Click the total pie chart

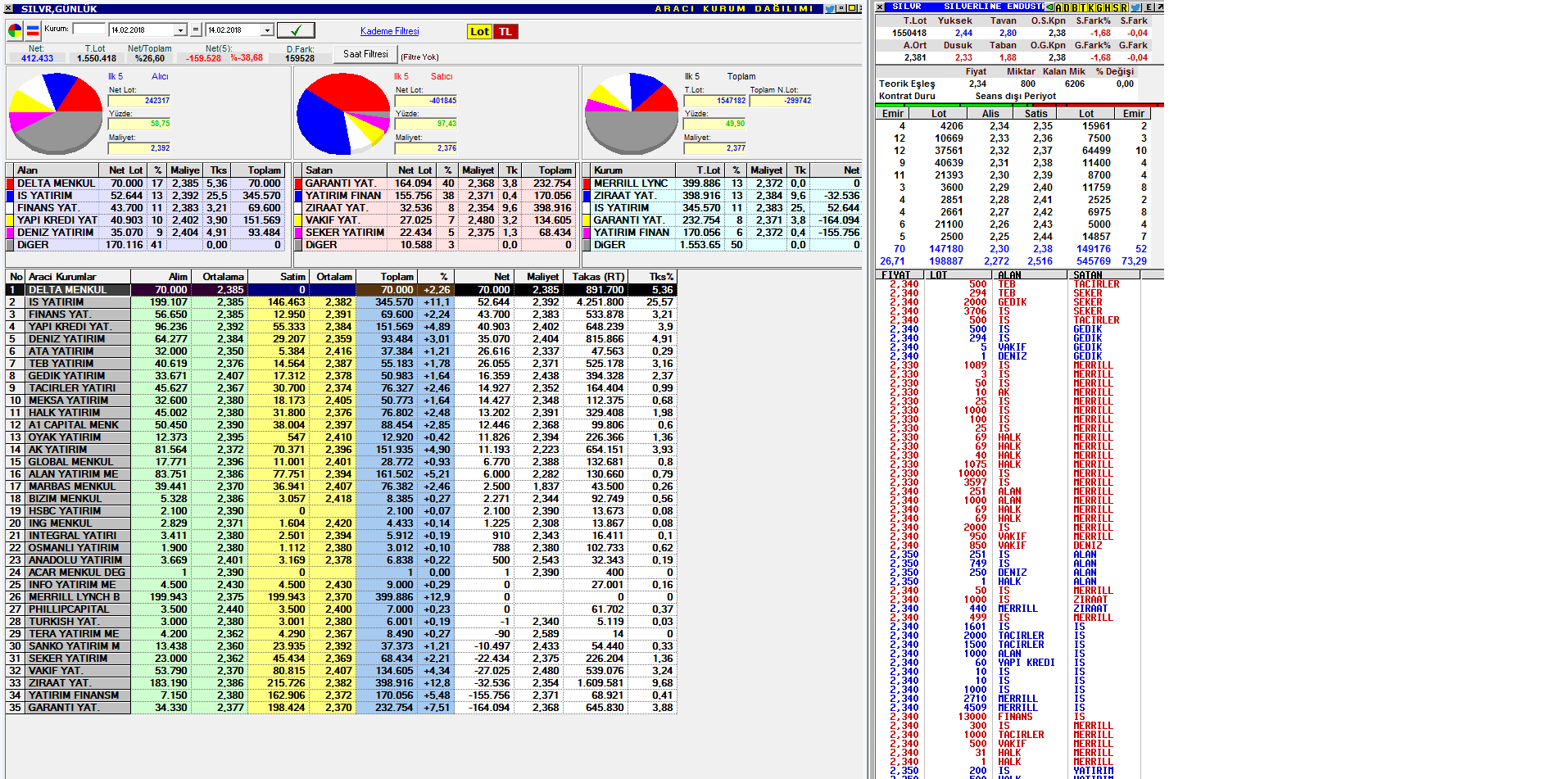pos(632,113)
